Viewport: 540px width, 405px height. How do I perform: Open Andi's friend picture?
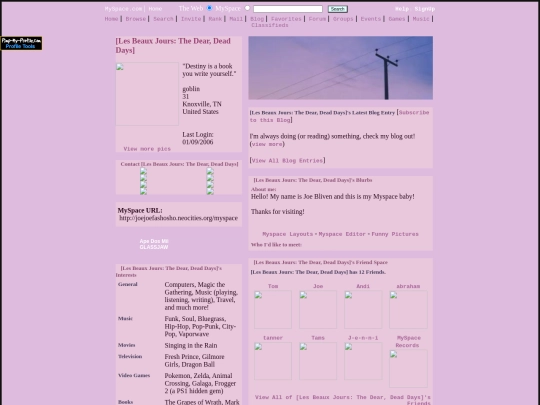363,309
